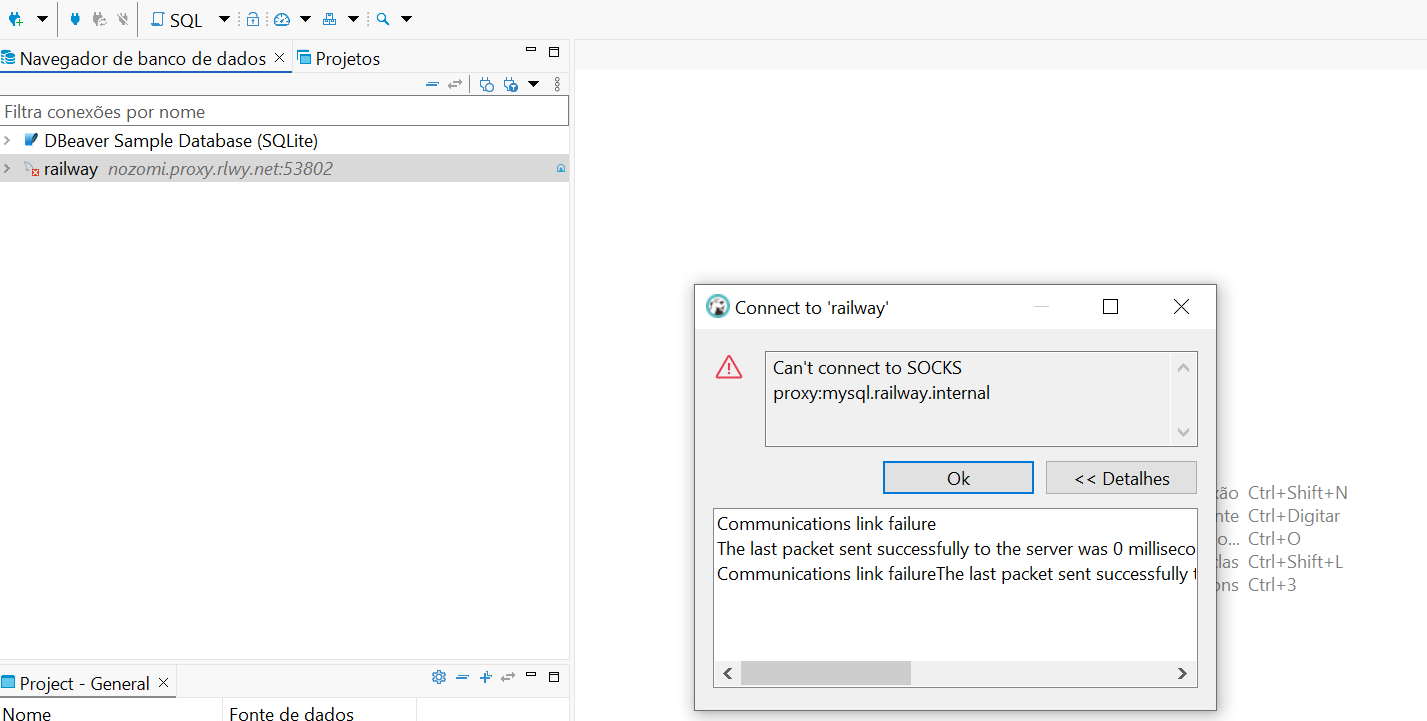Open the SQL editor button
The image size is (1427, 721).
(x=178, y=20)
